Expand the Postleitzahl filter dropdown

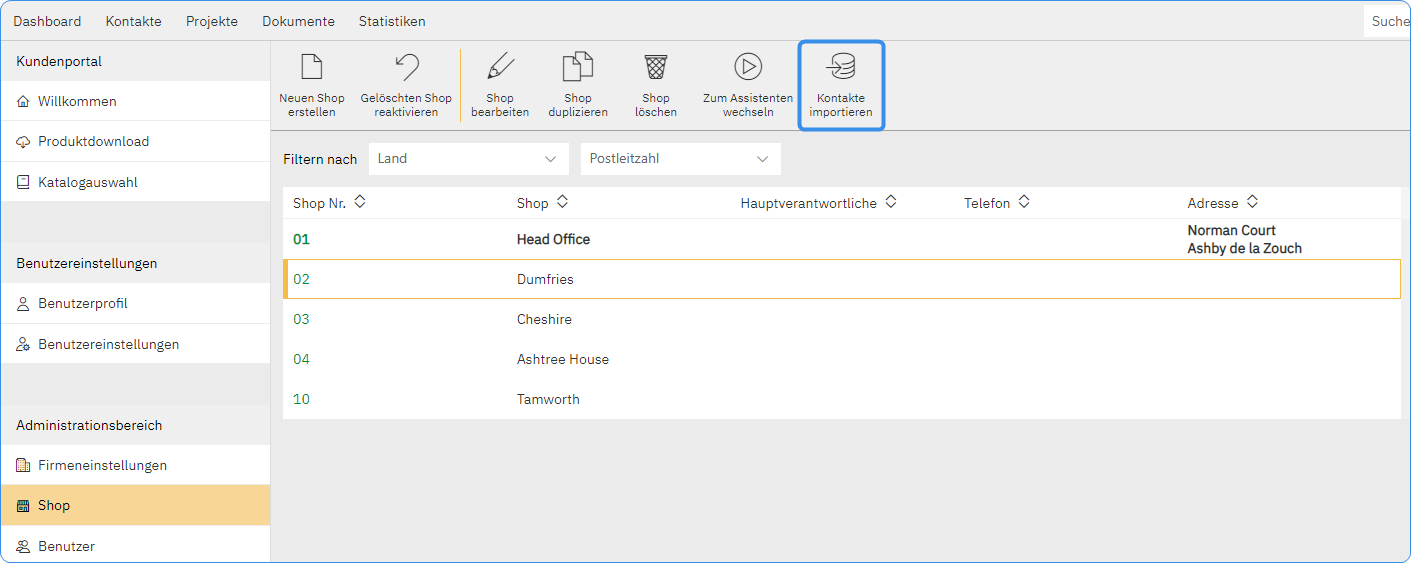[680, 159]
